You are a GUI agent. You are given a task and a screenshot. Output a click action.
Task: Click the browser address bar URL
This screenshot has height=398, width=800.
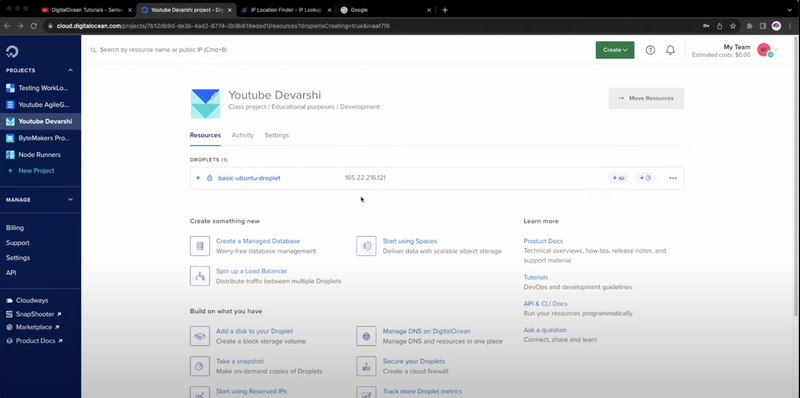pyautogui.click(x=223, y=26)
